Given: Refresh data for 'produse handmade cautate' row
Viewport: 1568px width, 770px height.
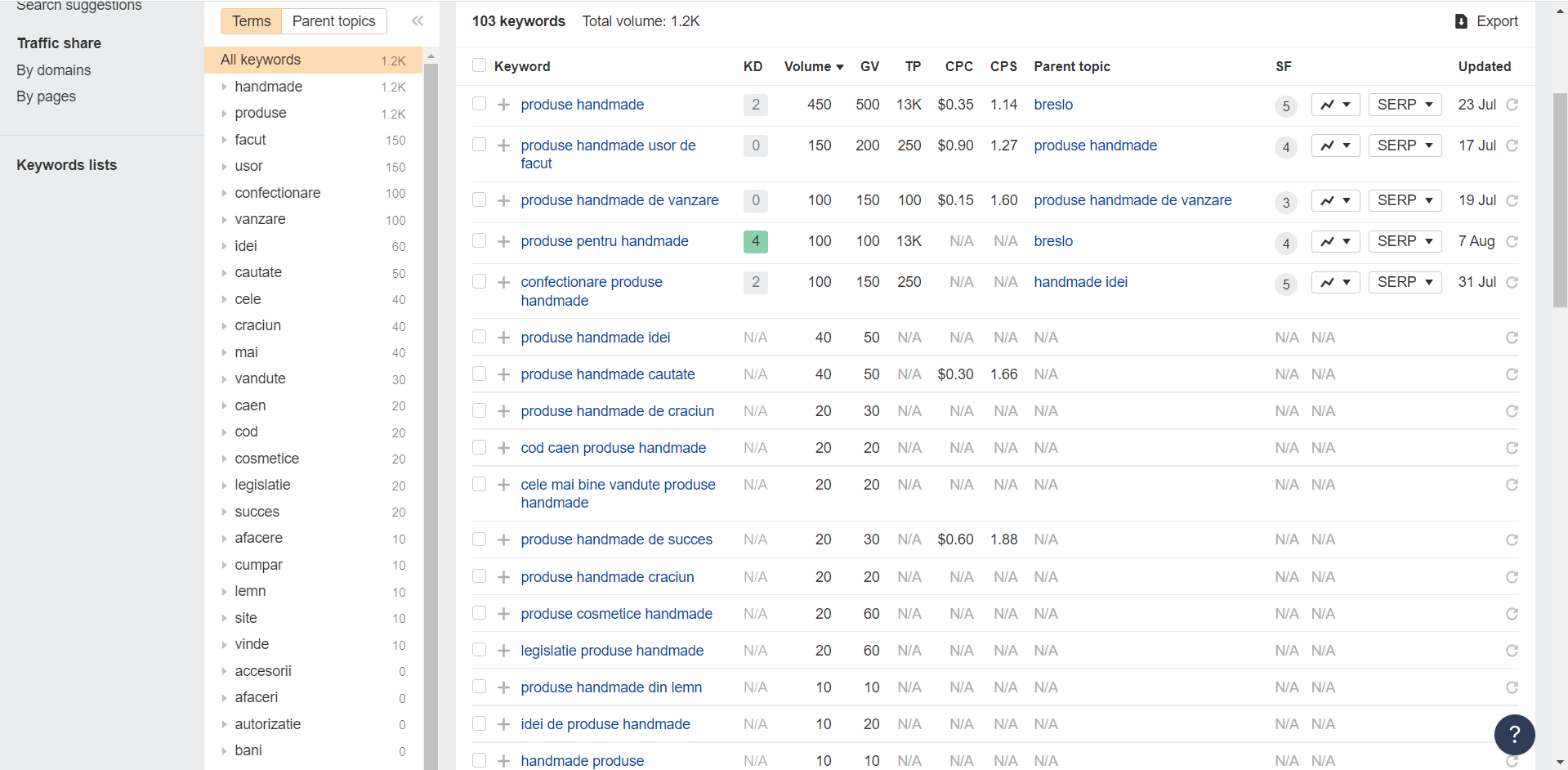Looking at the screenshot, I should coord(1512,374).
